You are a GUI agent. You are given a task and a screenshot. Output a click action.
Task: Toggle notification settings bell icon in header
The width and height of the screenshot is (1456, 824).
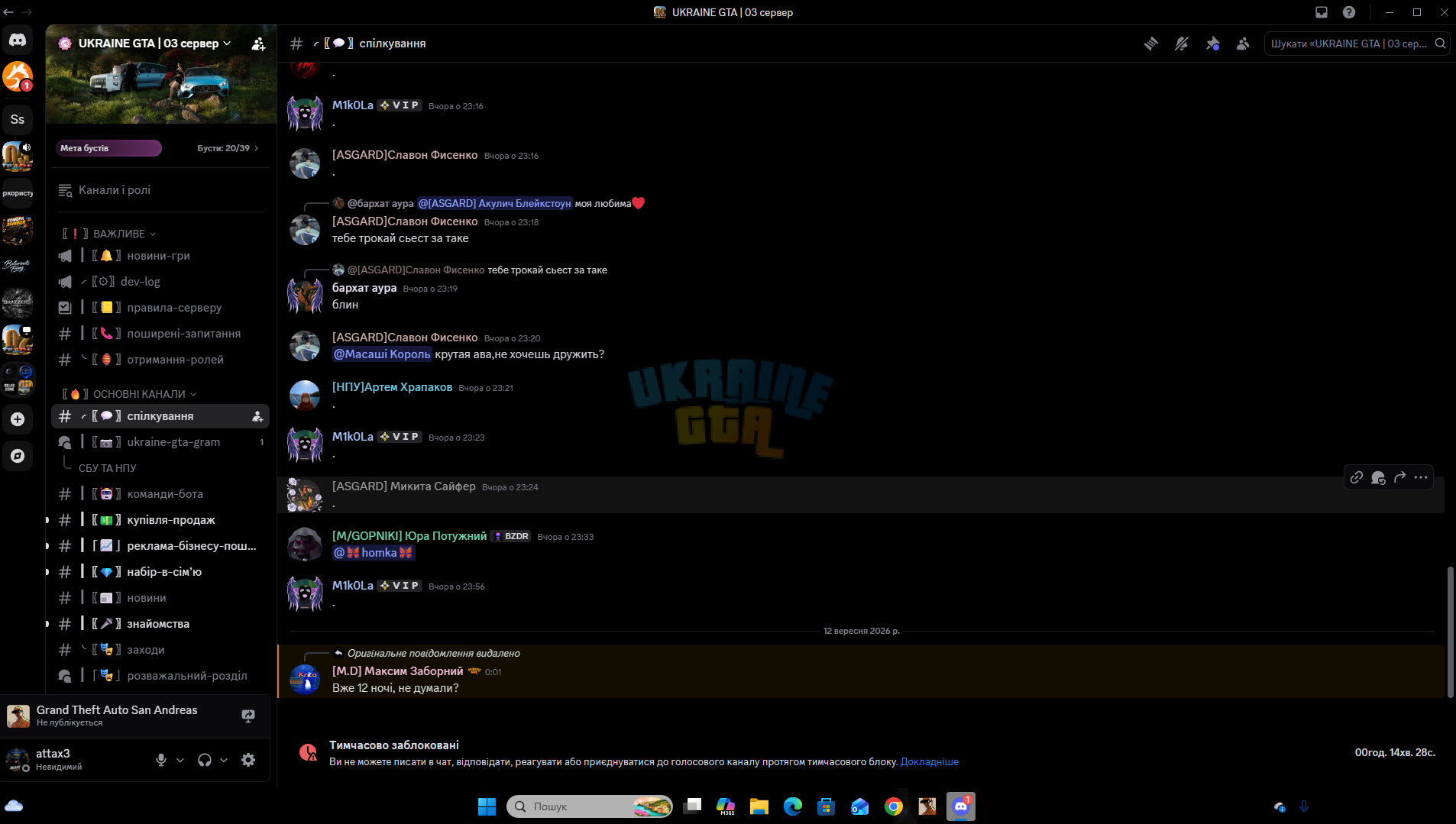pos(1182,44)
